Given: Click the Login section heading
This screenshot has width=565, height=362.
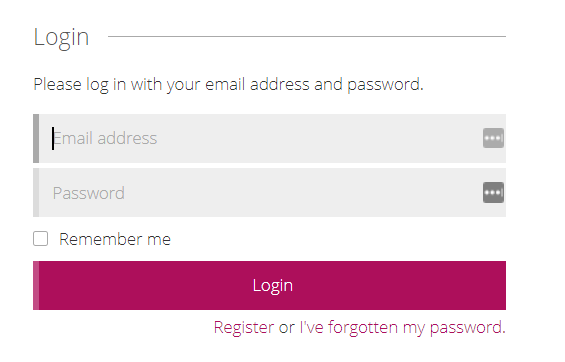Looking at the screenshot, I should point(61,38).
